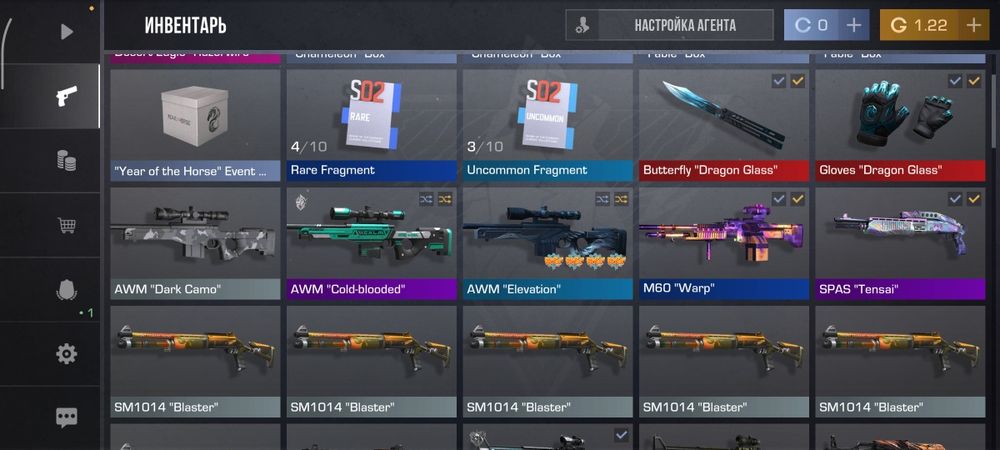Image resolution: width=1000 pixels, height=450 pixels.
Task: Toggle gold checkmark on M60 "Warp"
Action: 798,200
